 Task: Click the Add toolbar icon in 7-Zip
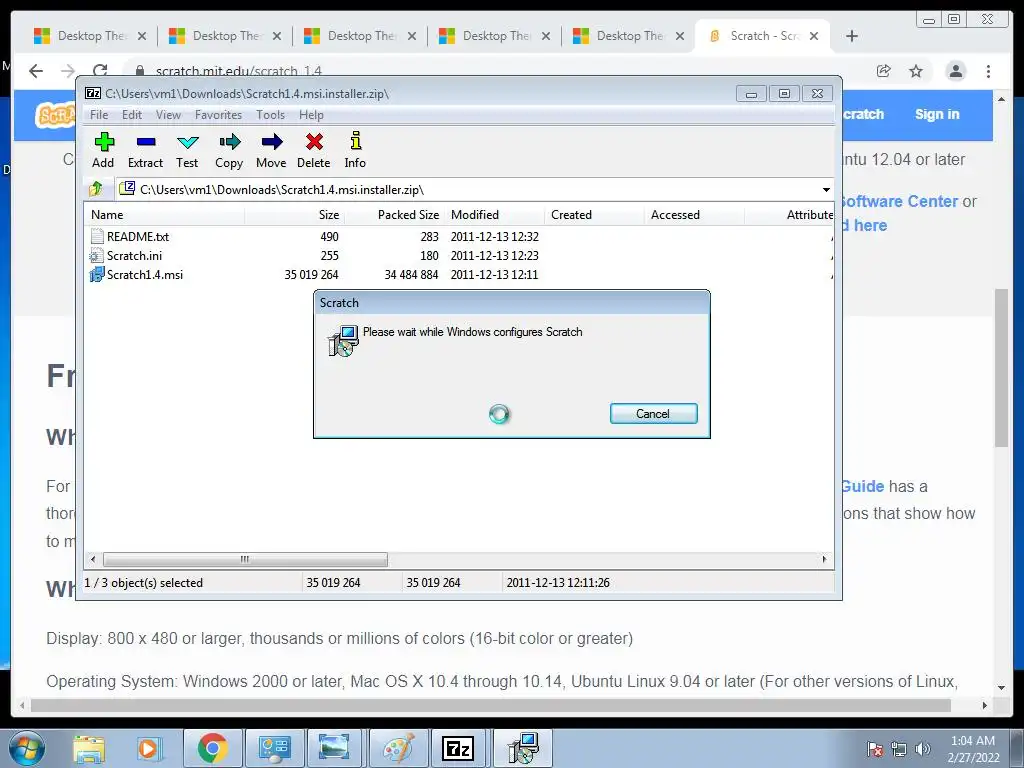pos(103,150)
